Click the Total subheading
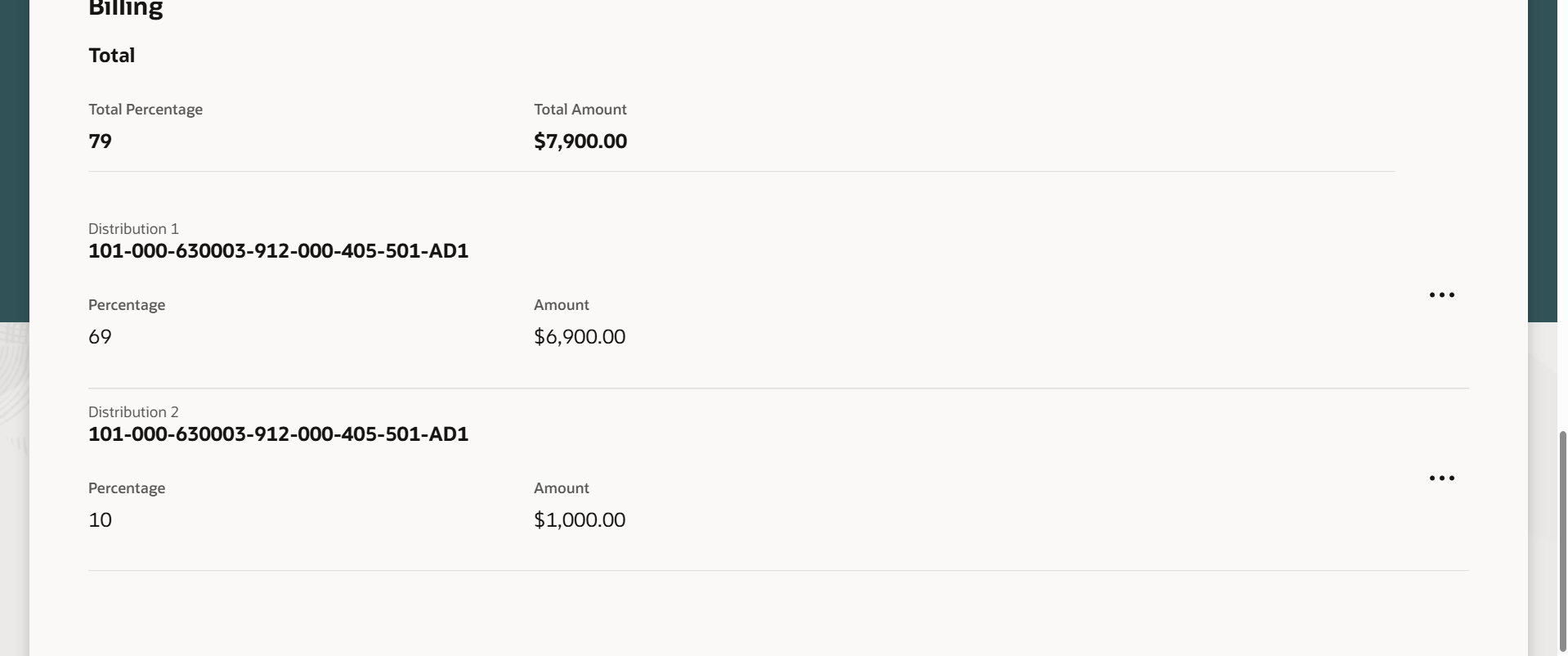 (112, 56)
